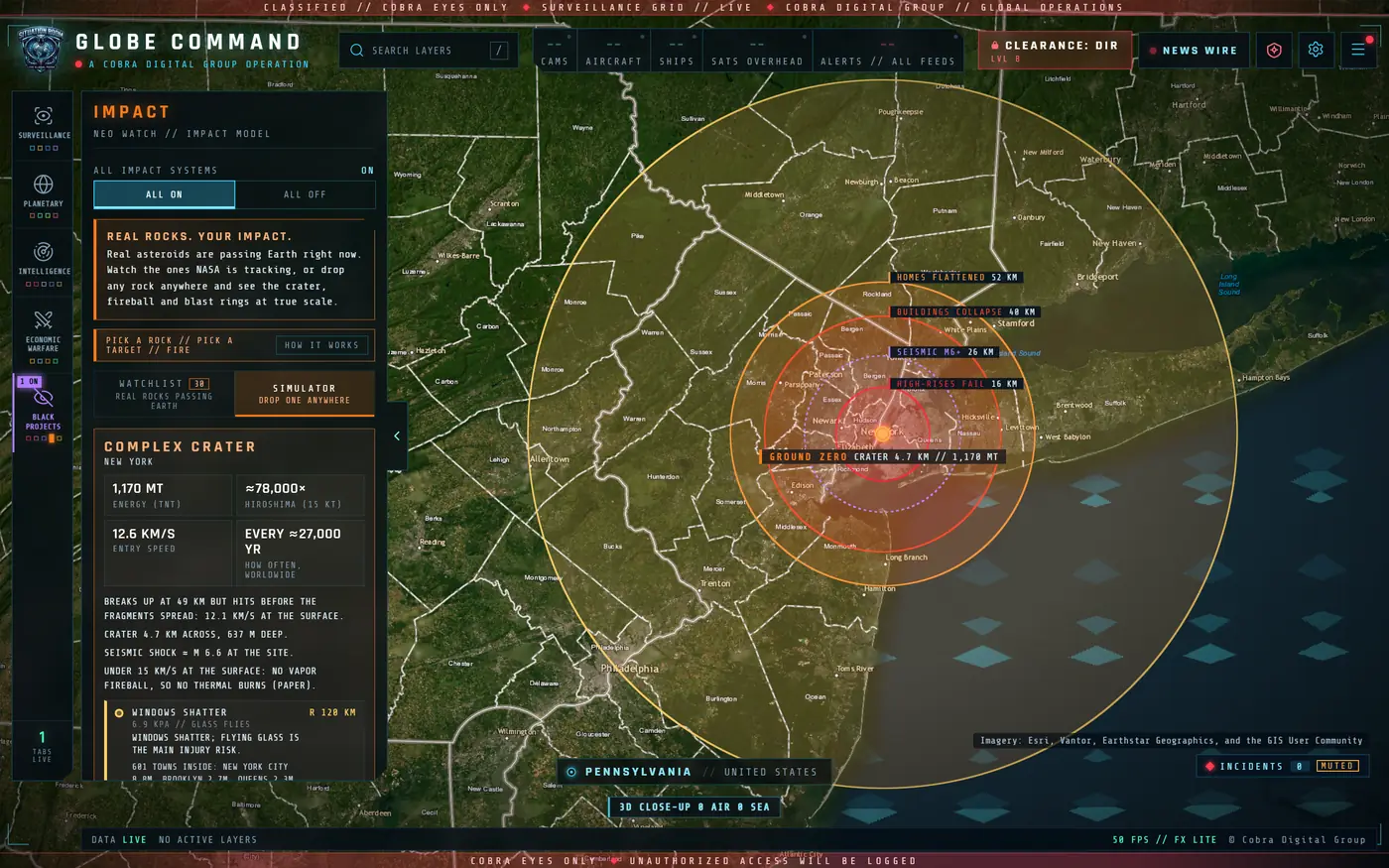Screen dimensions: 1389x868
Task: Open the Intelligence radar category
Action: 44,262
